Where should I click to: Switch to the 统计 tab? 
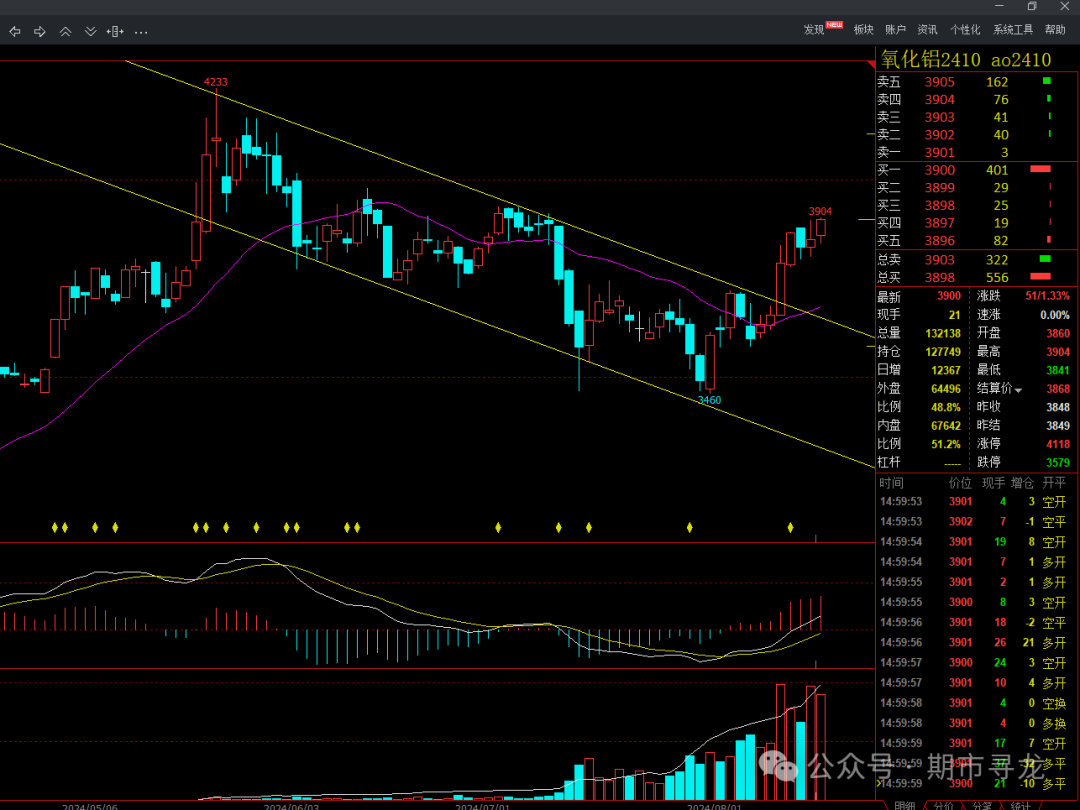click(x=1020, y=805)
